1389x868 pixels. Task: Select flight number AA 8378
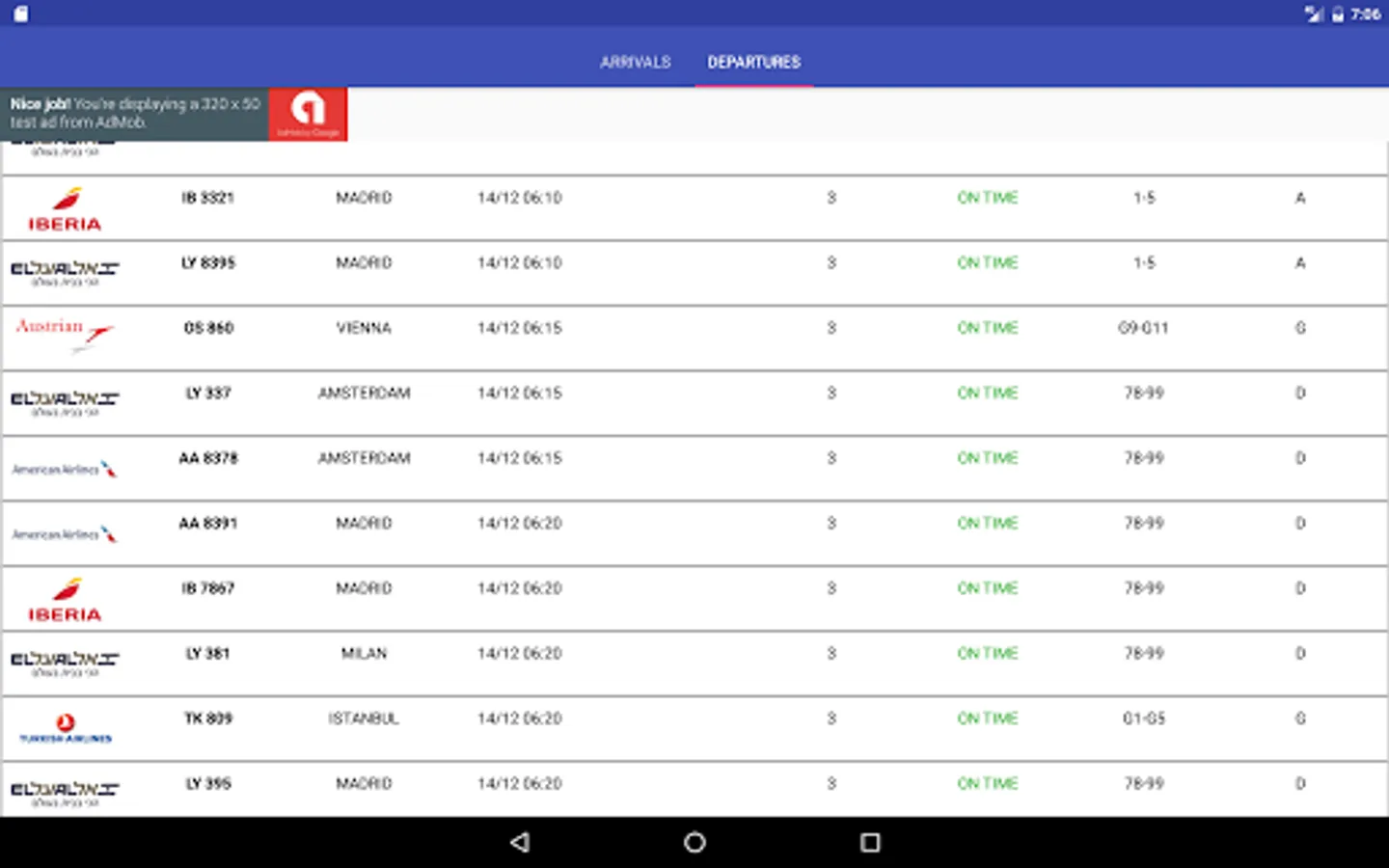pos(208,458)
